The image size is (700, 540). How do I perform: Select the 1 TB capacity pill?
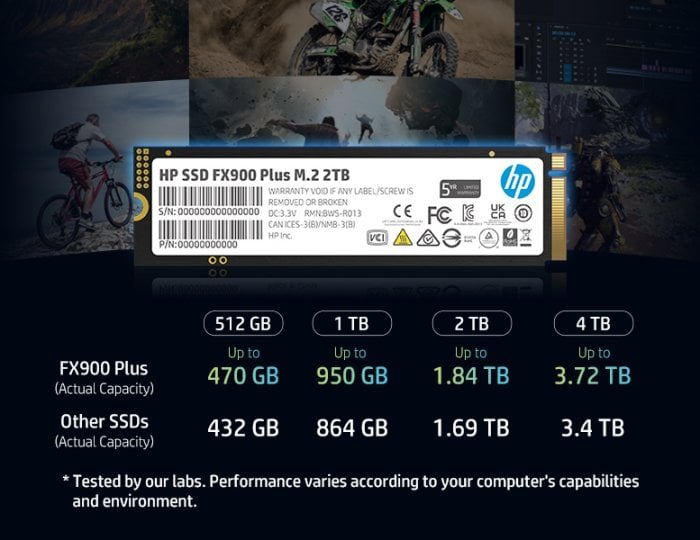click(352, 323)
